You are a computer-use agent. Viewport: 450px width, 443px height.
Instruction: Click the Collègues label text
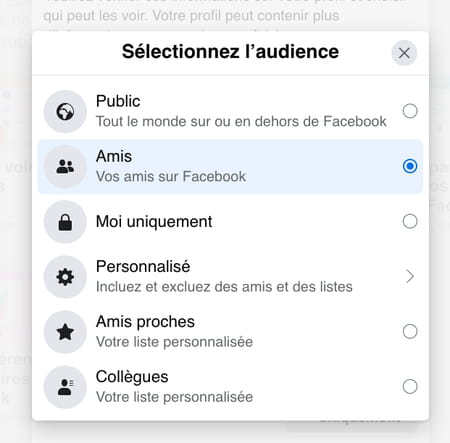click(x=132, y=377)
